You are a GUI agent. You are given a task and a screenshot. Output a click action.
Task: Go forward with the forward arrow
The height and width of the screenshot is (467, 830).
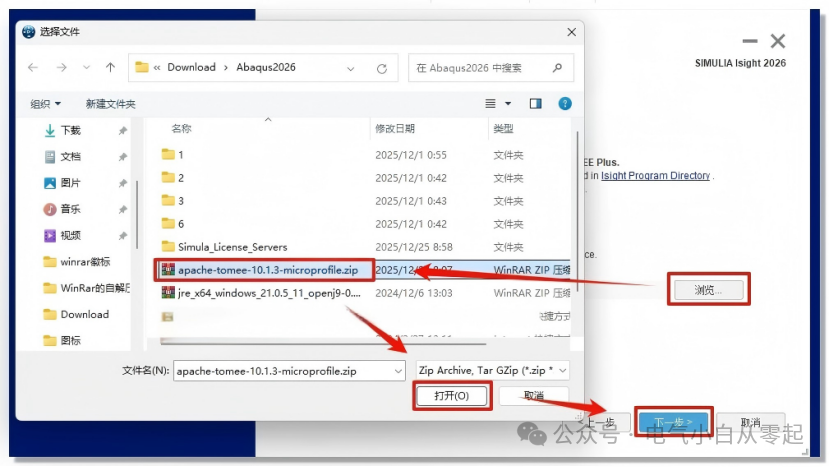[x=61, y=67]
